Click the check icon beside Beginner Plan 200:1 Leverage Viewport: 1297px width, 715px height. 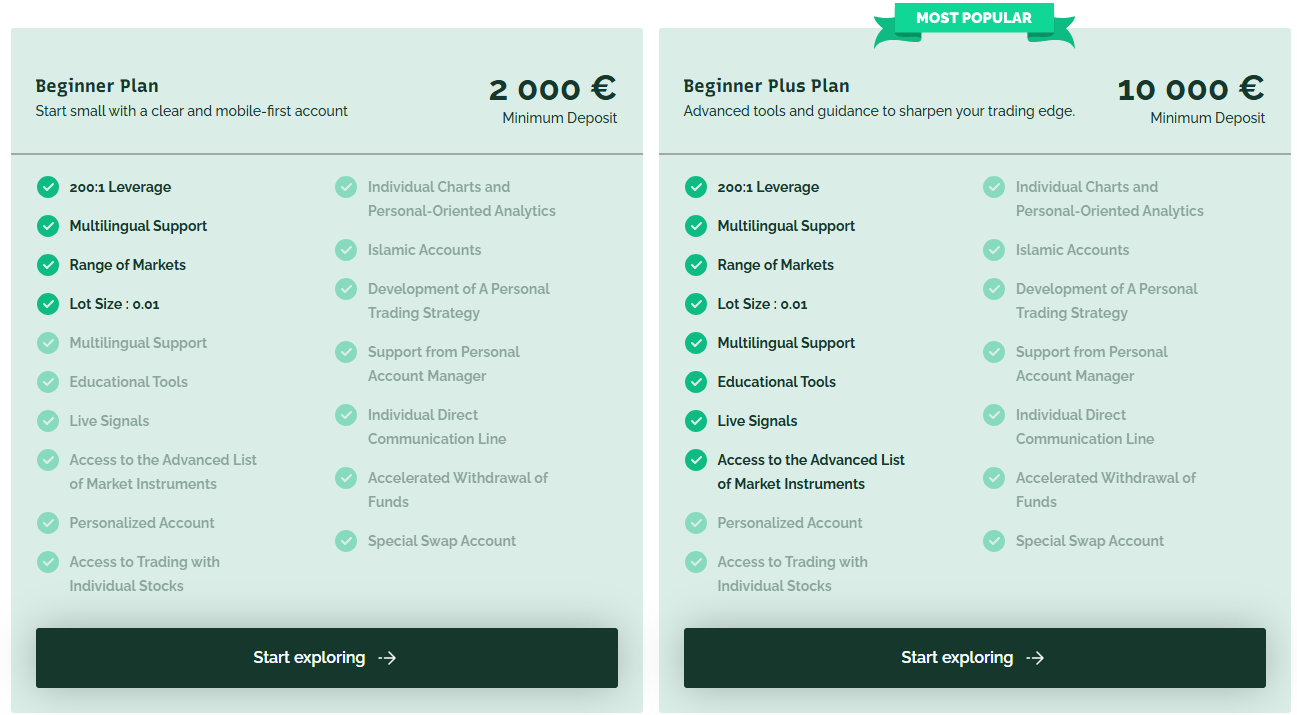[x=48, y=187]
